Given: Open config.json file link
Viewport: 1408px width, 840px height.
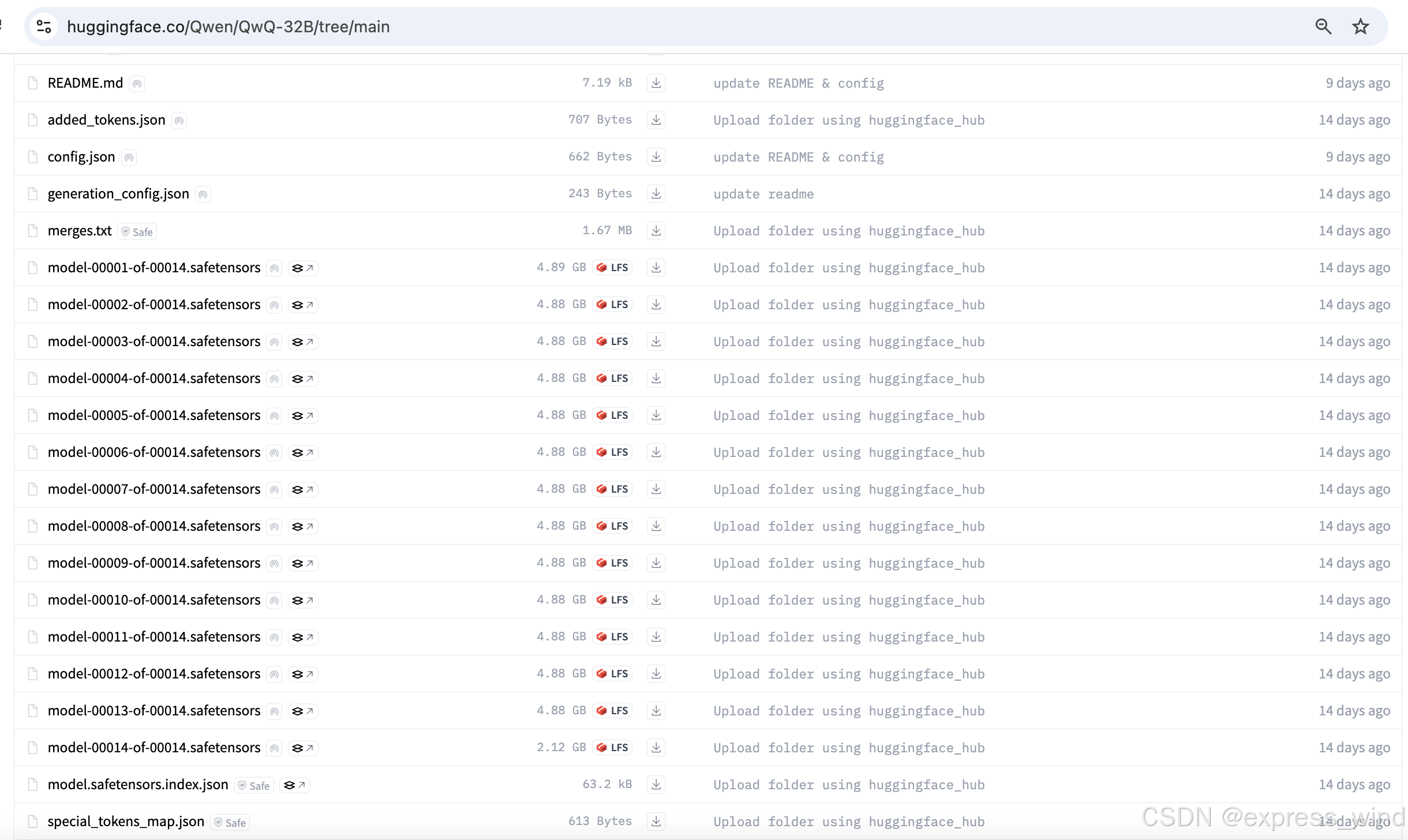Looking at the screenshot, I should click(81, 157).
